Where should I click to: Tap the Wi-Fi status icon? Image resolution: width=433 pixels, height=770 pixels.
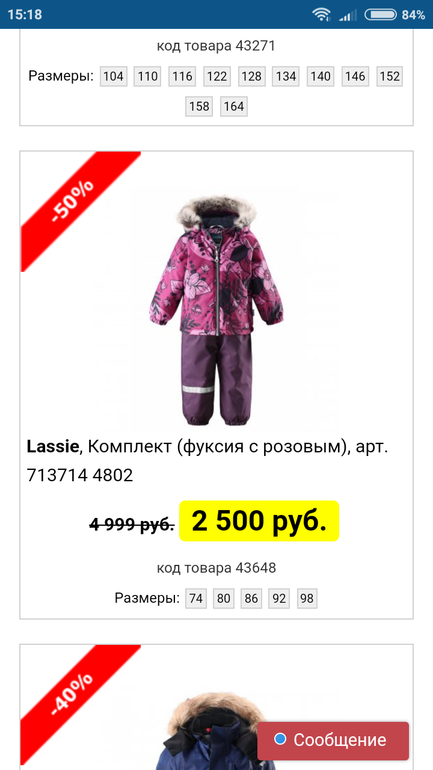click(321, 14)
